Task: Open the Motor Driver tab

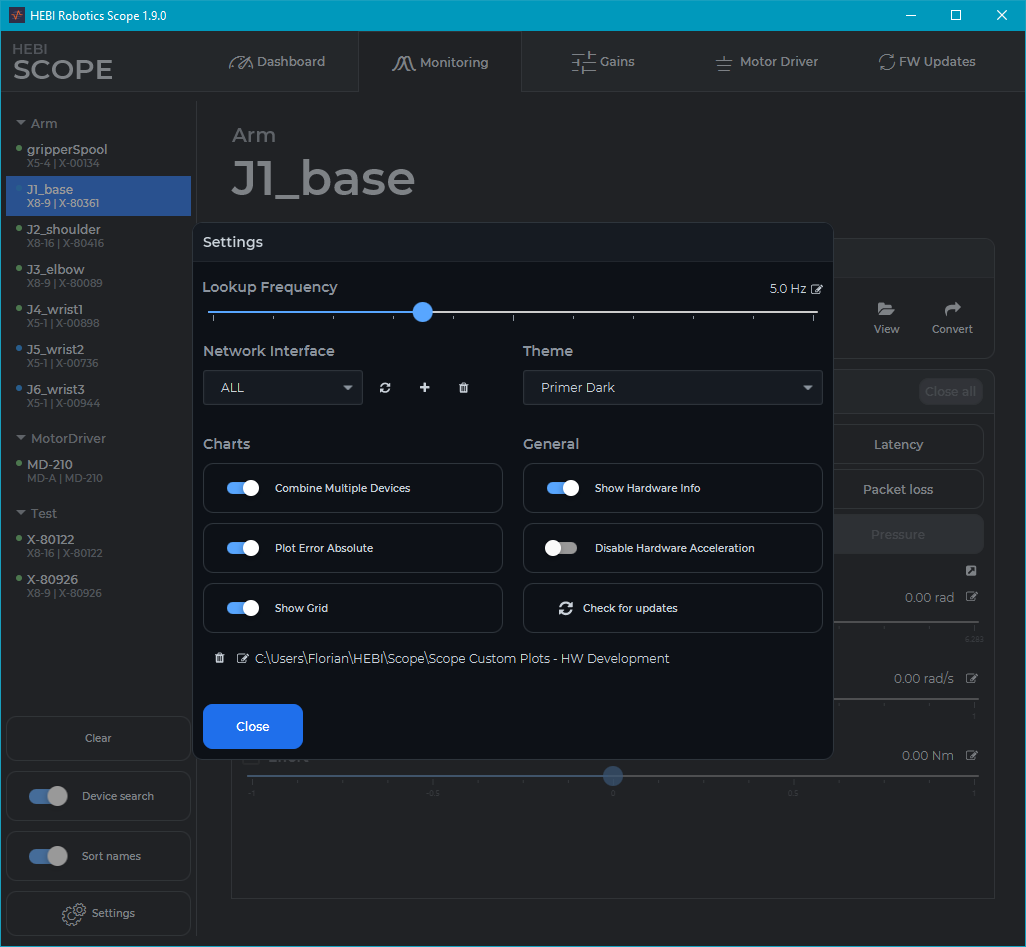Action: [766, 62]
